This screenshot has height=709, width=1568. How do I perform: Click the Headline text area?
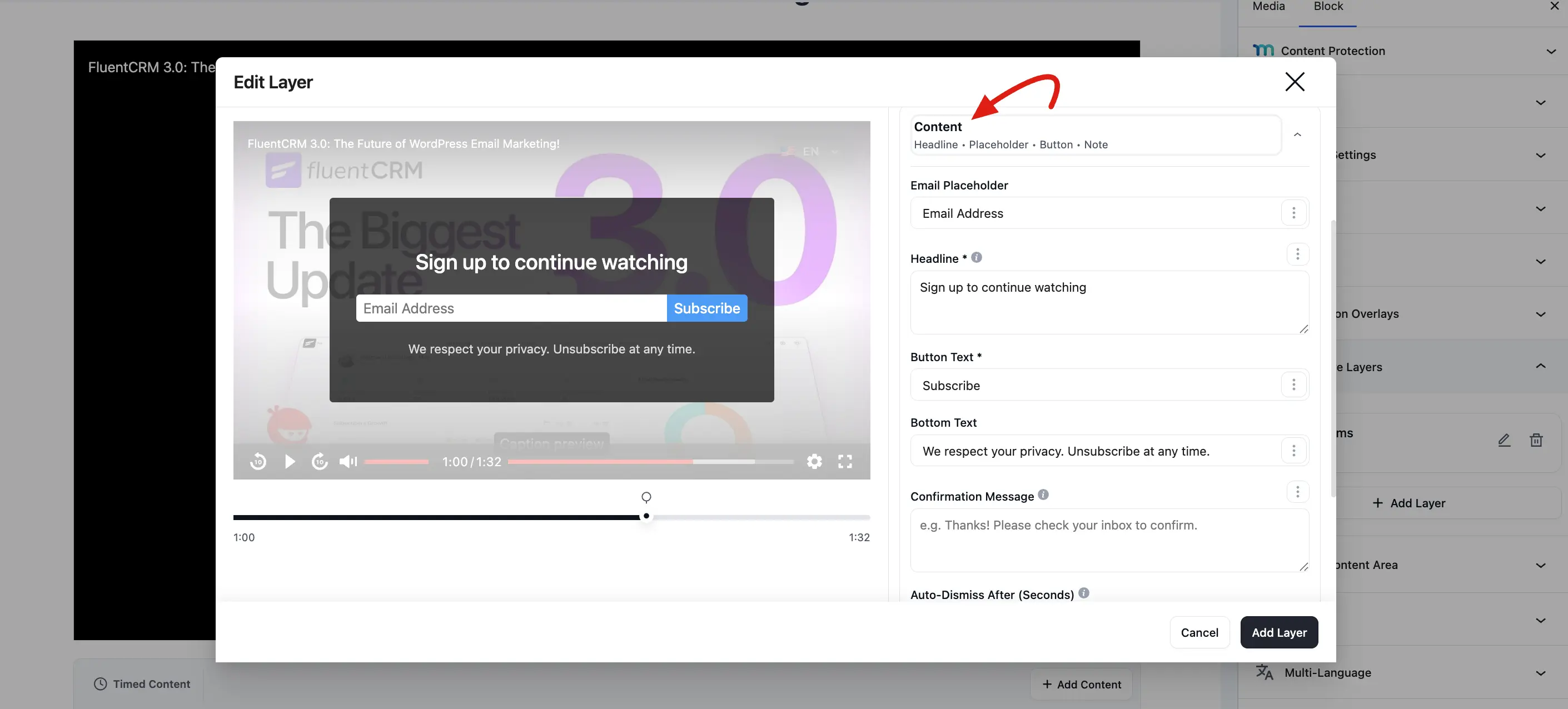tap(1109, 302)
